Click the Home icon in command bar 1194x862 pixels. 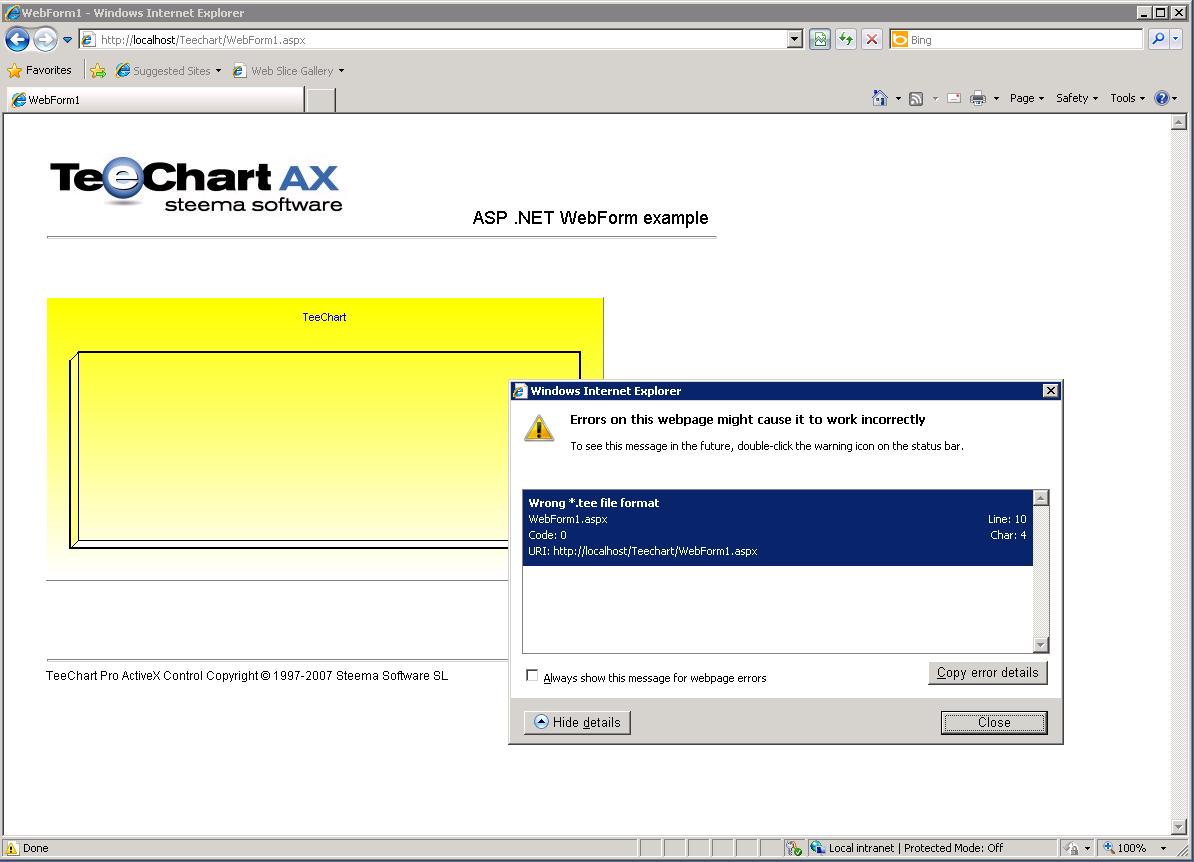(880, 98)
